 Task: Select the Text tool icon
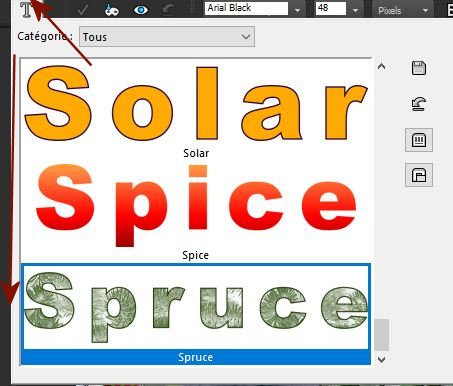point(29,9)
